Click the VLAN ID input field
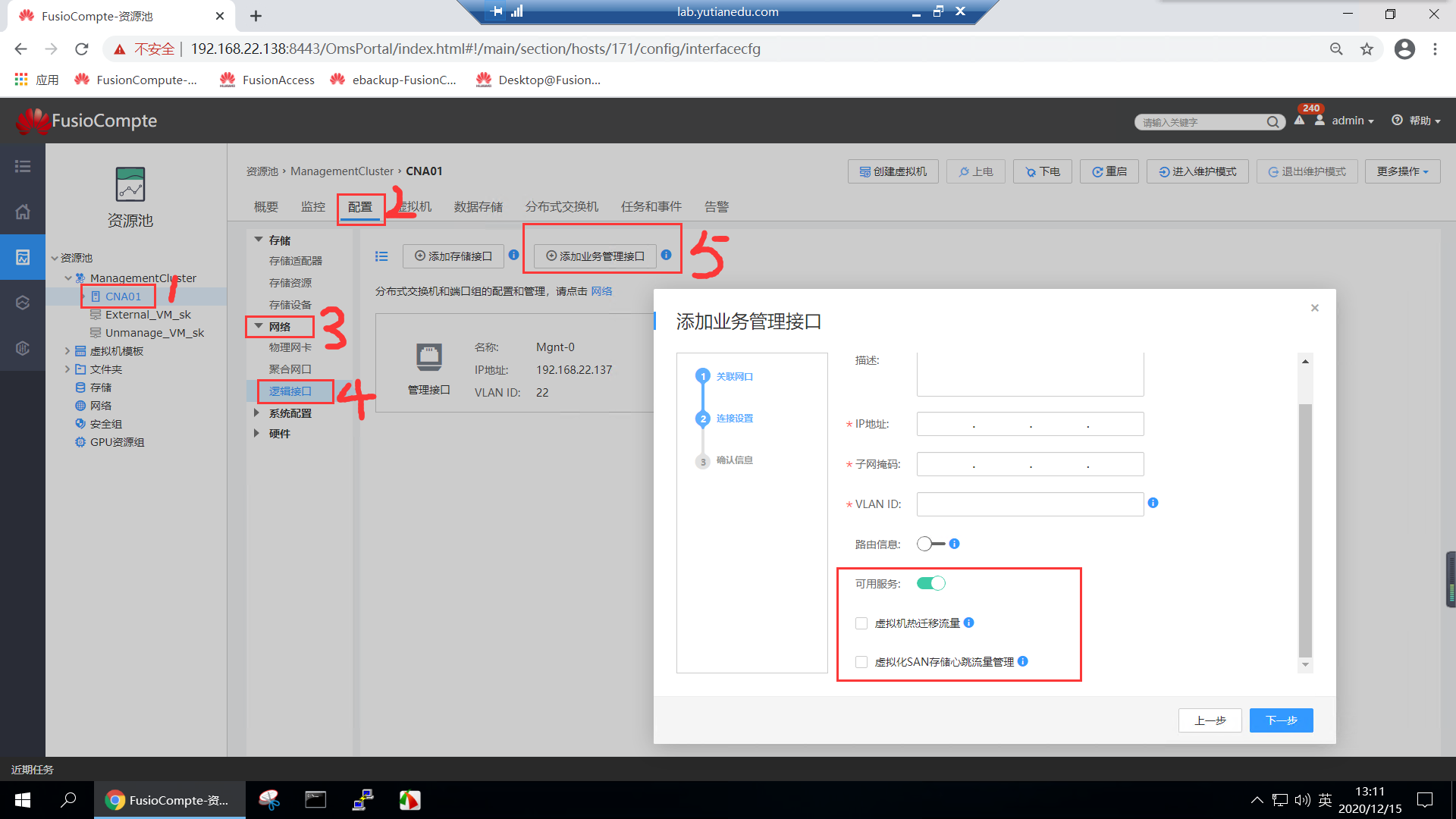Viewport: 1456px width, 819px height. point(1029,504)
